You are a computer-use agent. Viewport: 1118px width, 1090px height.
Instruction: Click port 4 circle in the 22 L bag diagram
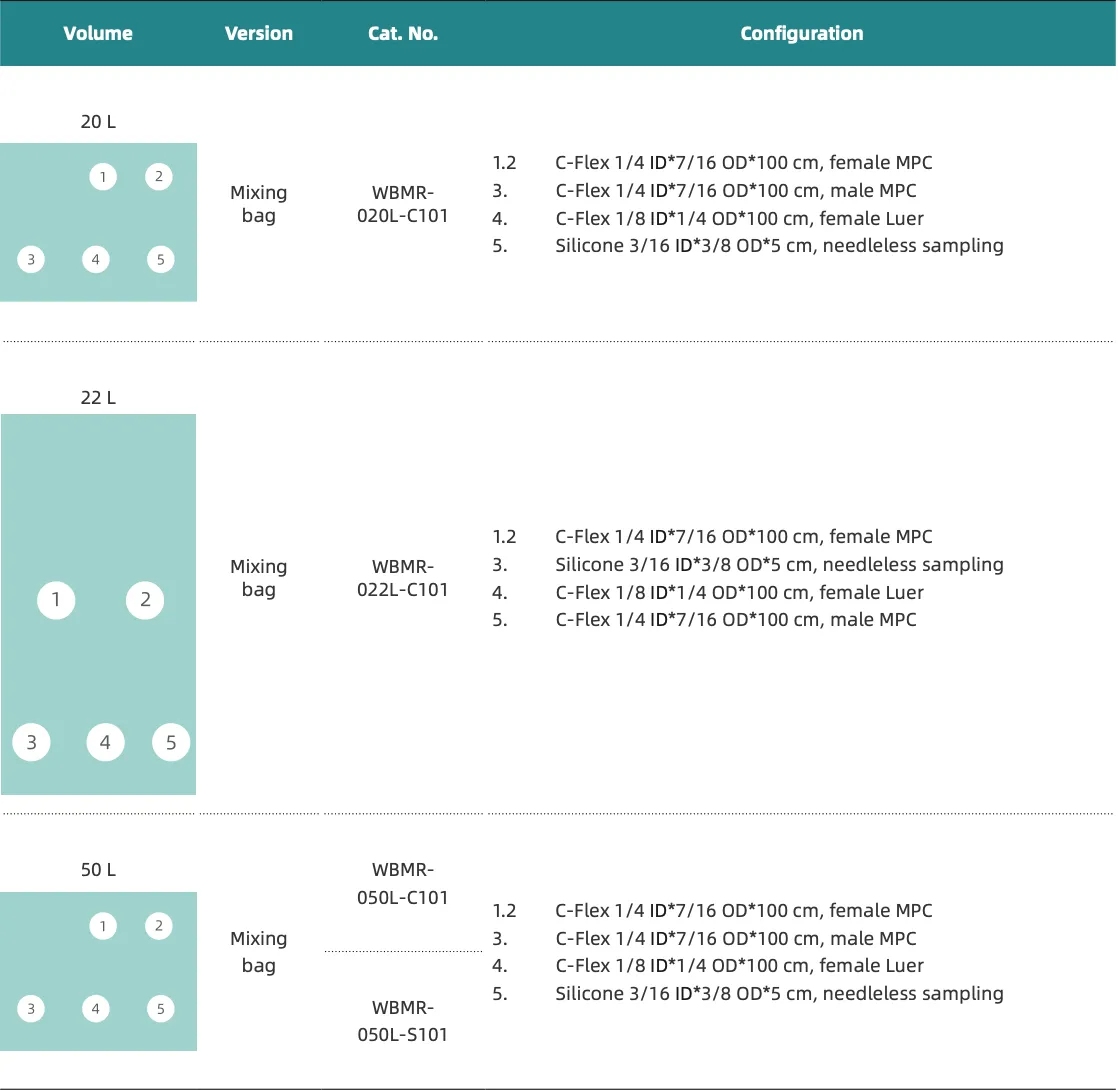point(106,742)
